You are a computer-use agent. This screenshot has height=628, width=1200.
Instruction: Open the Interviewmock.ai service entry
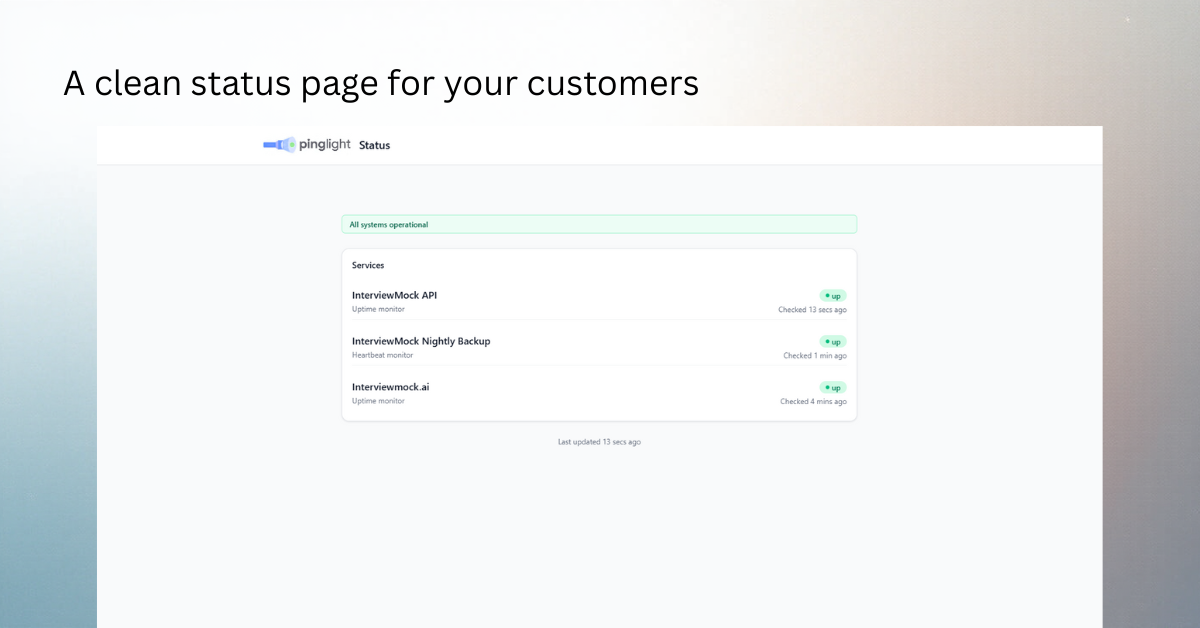[x=390, y=387]
